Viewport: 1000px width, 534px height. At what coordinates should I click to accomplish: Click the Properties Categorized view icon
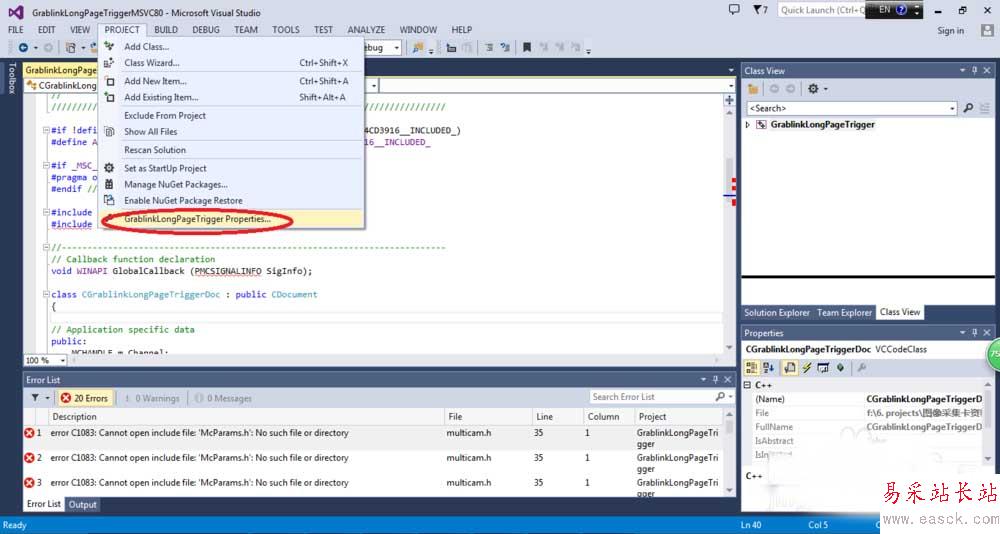[751, 367]
